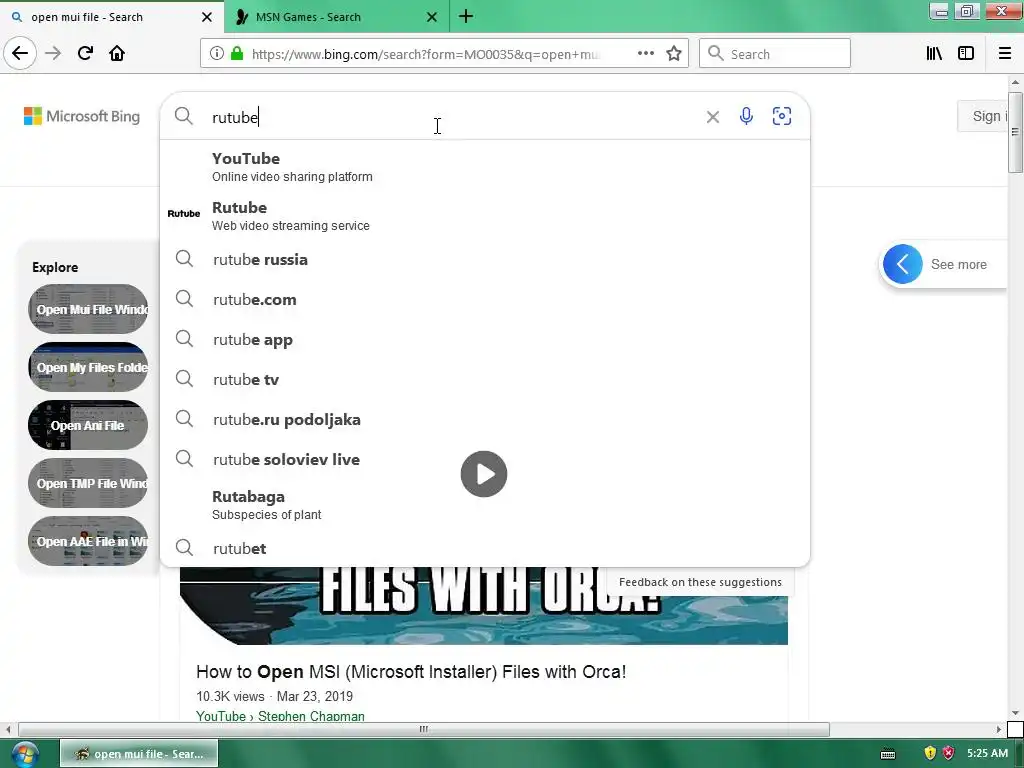
Task: Close the 'MSN Games - Search' tab
Action: coord(432,17)
